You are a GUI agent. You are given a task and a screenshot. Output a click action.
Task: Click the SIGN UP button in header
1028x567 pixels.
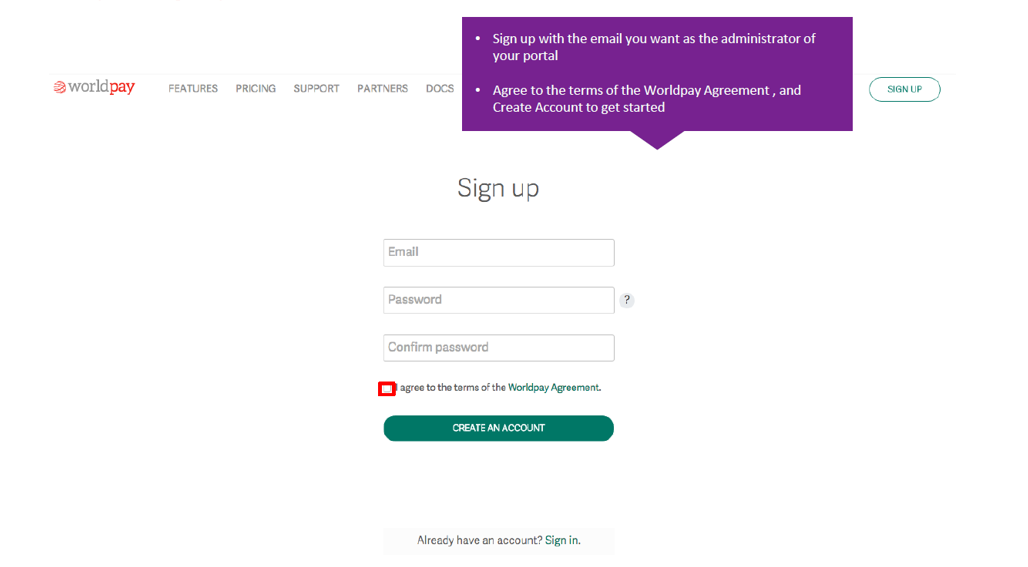click(x=904, y=89)
